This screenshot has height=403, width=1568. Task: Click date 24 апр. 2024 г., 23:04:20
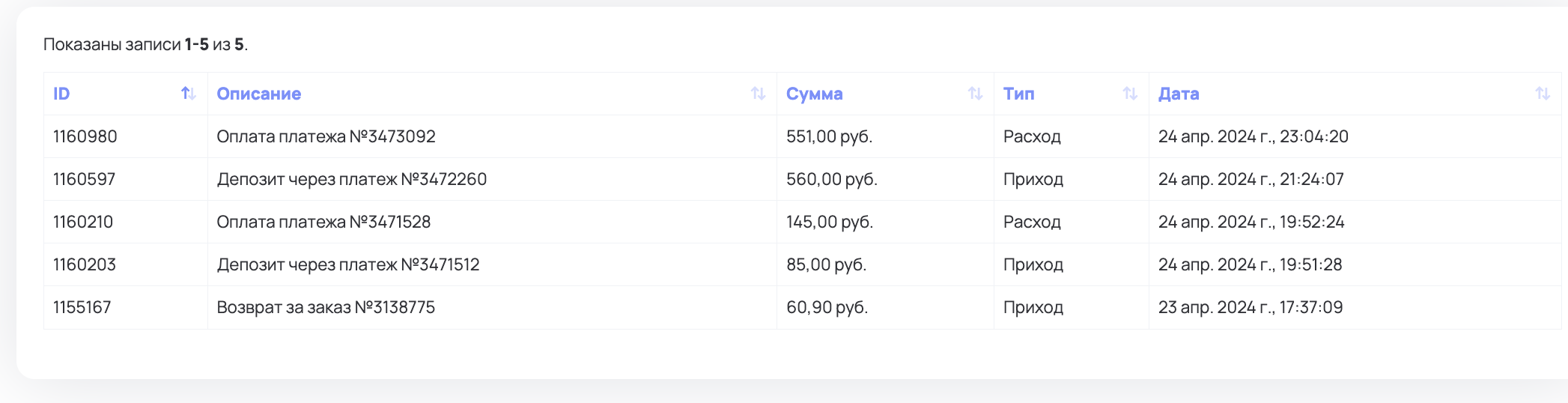tap(1253, 136)
